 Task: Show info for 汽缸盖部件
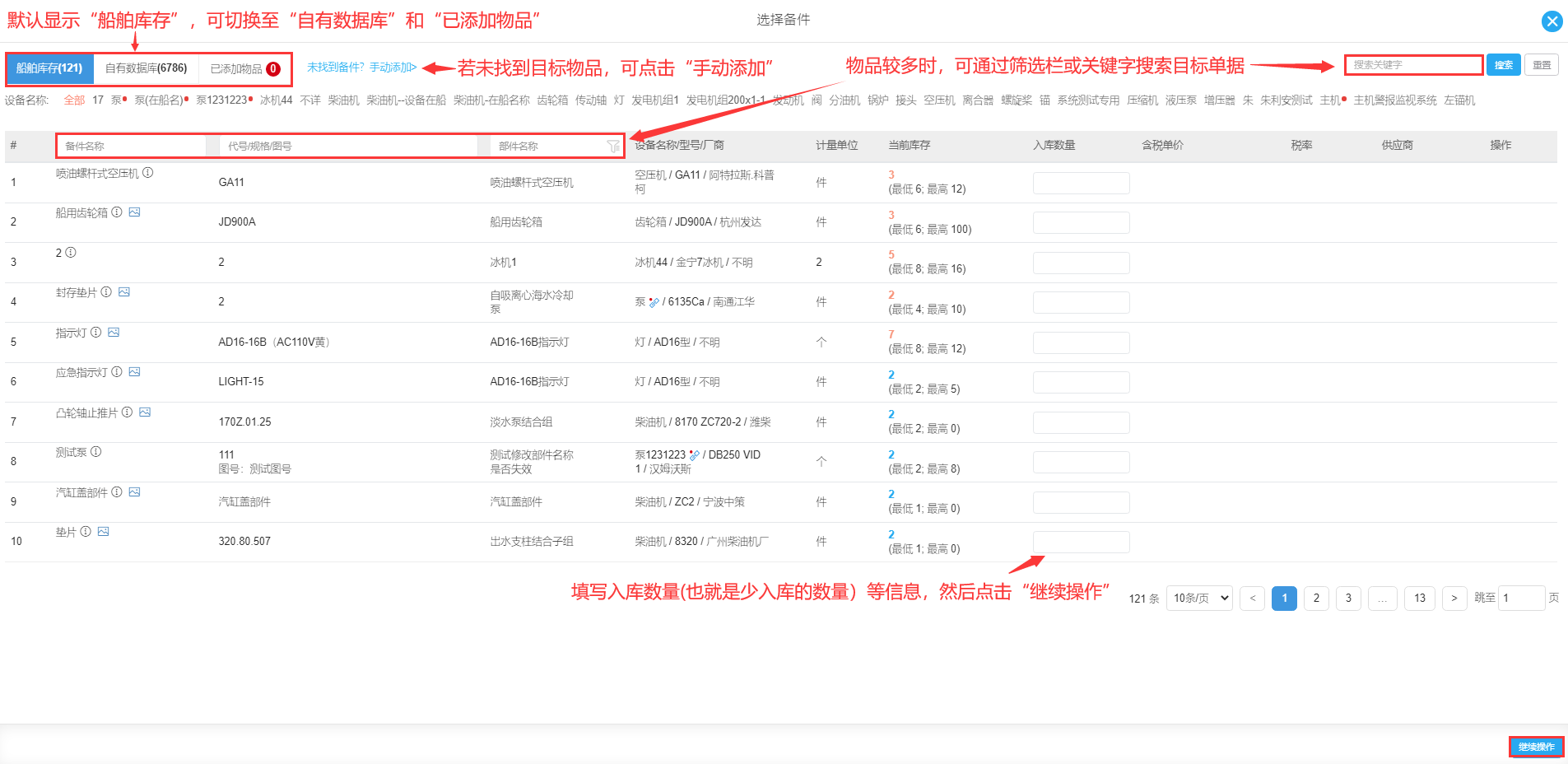click(117, 492)
